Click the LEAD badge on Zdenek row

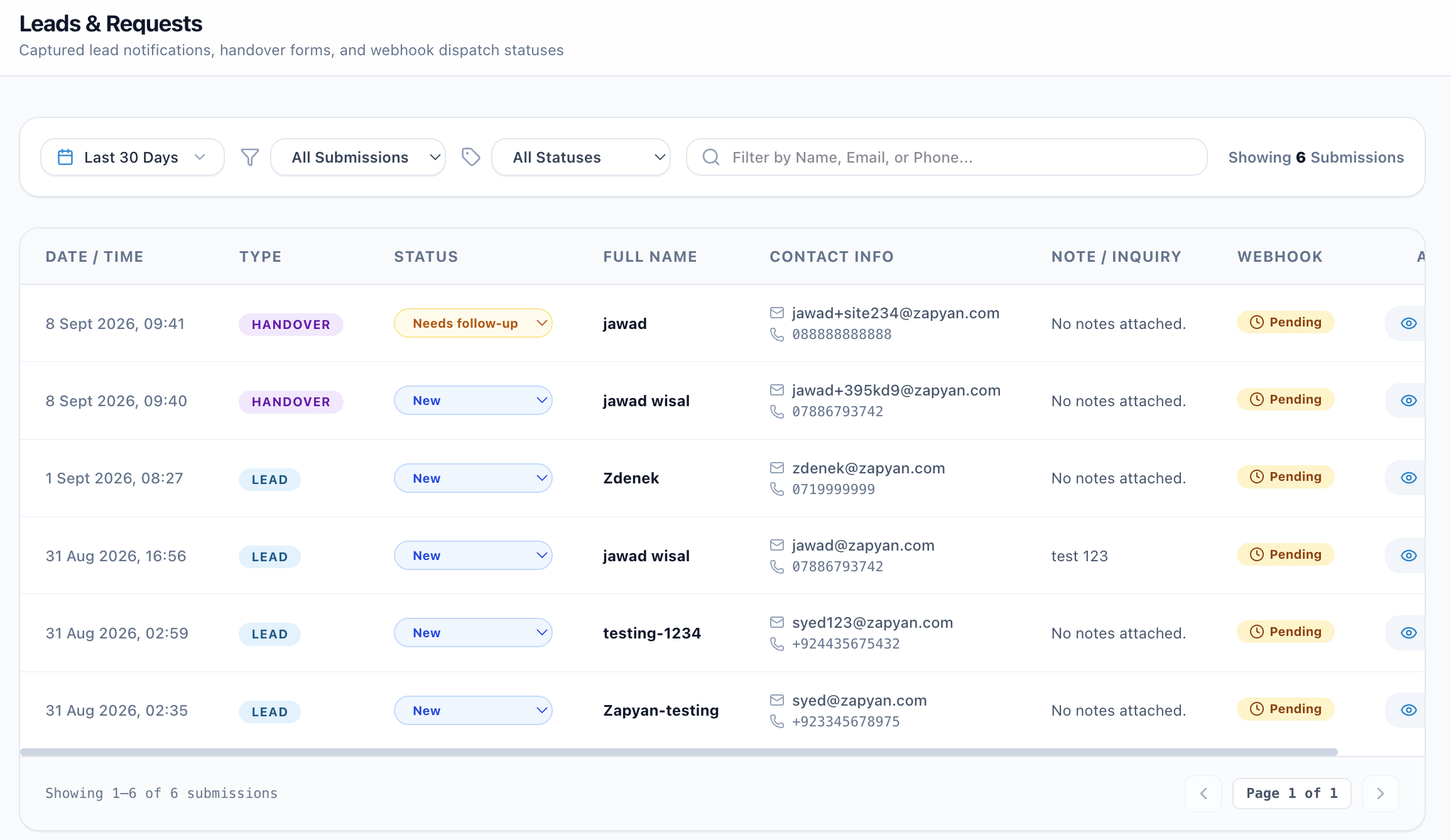pos(269,480)
